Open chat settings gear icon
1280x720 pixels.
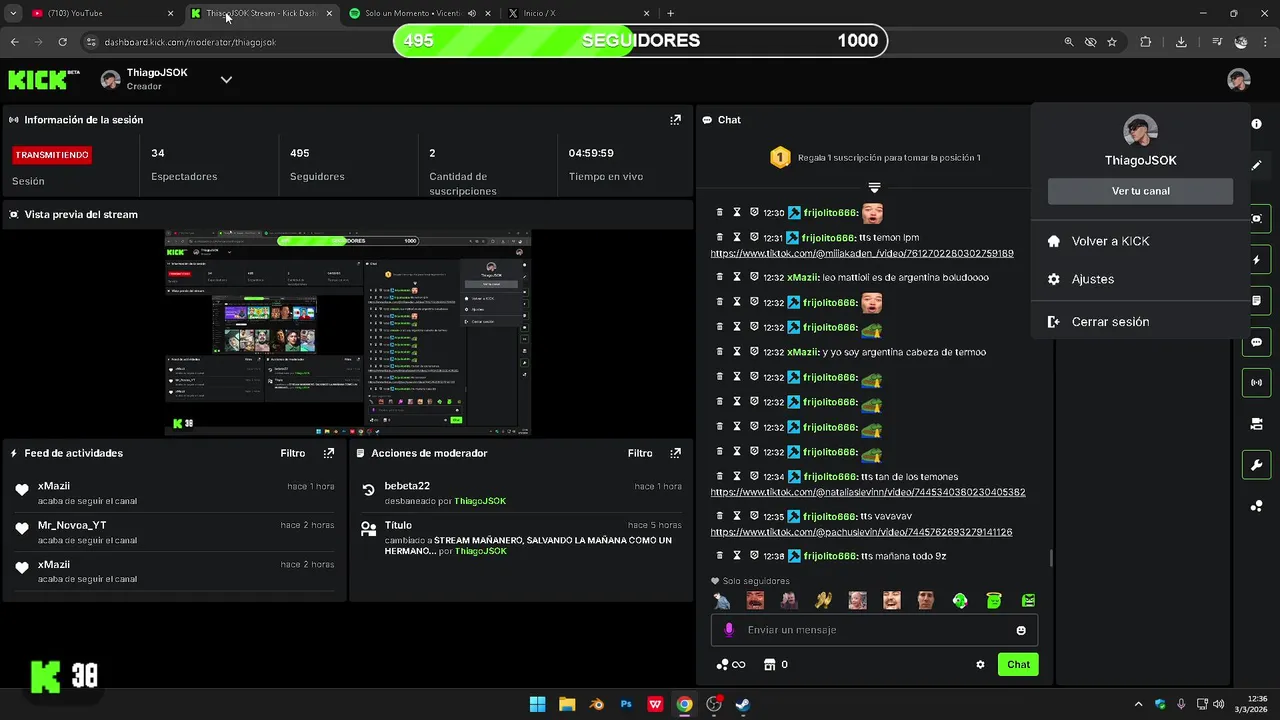[980, 664]
